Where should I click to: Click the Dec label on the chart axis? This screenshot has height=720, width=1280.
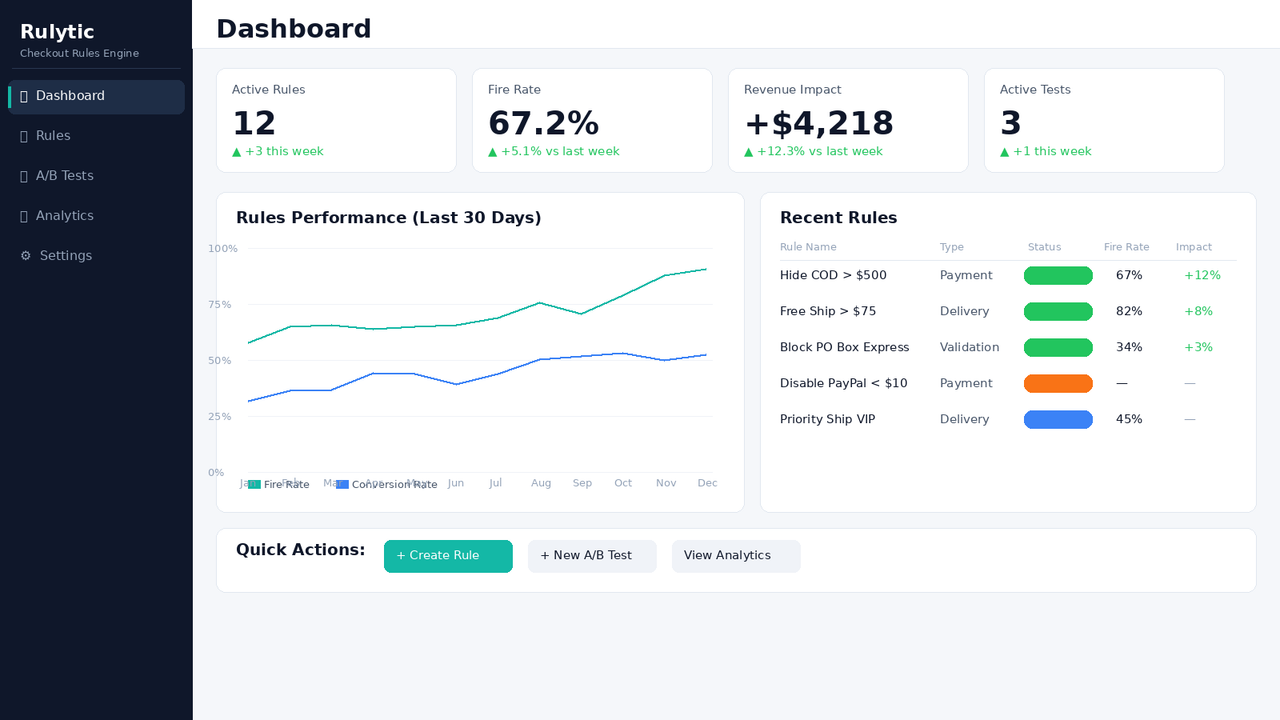[x=707, y=484]
